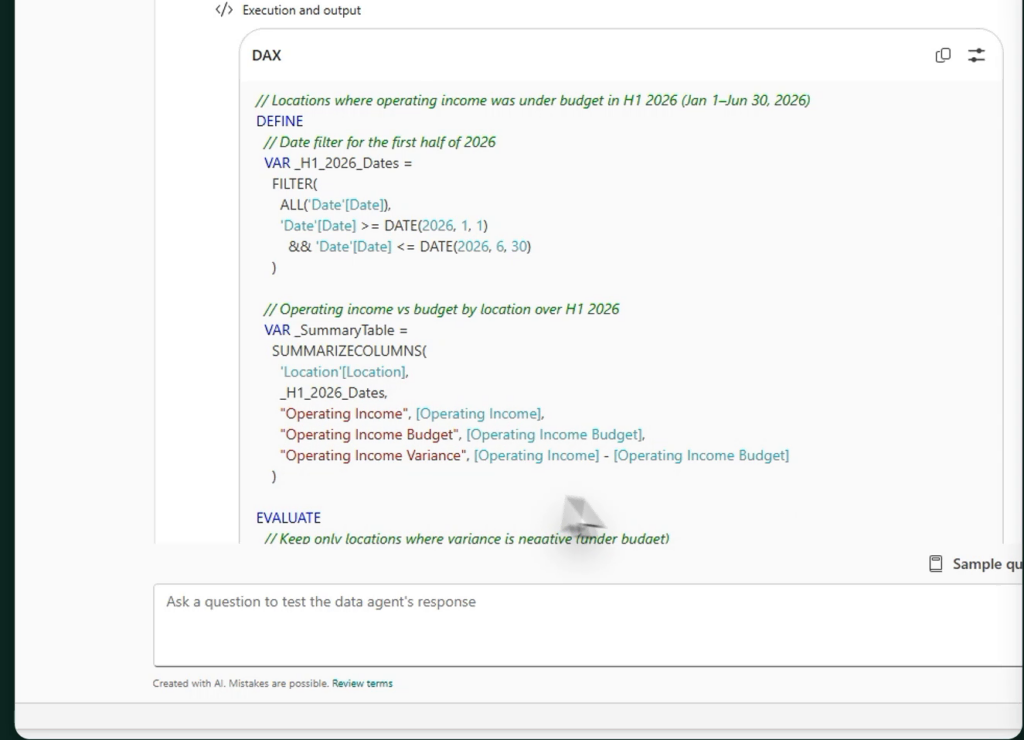Click the Execution and output code icon
This screenshot has width=1024, height=740.
(224, 10)
